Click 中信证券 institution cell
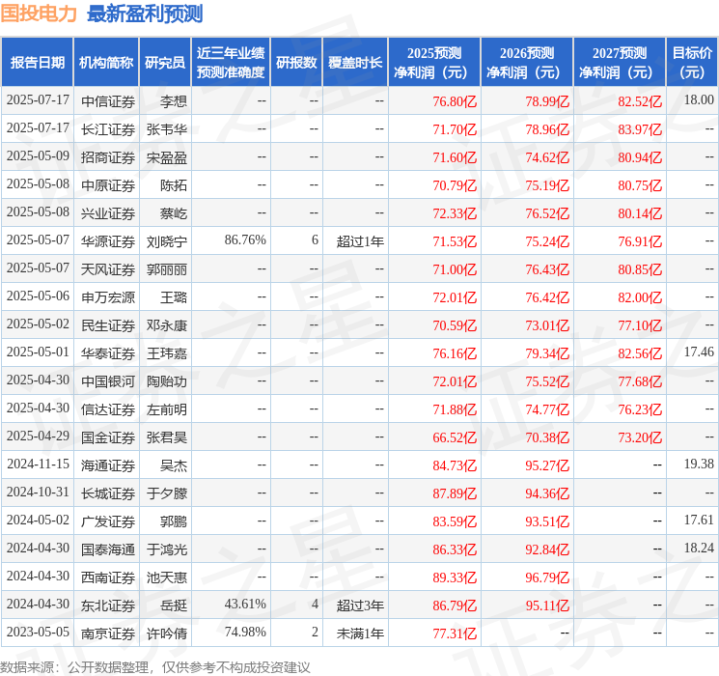The width and height of the screenshot is (719, 676). click(x=108, y=101)
